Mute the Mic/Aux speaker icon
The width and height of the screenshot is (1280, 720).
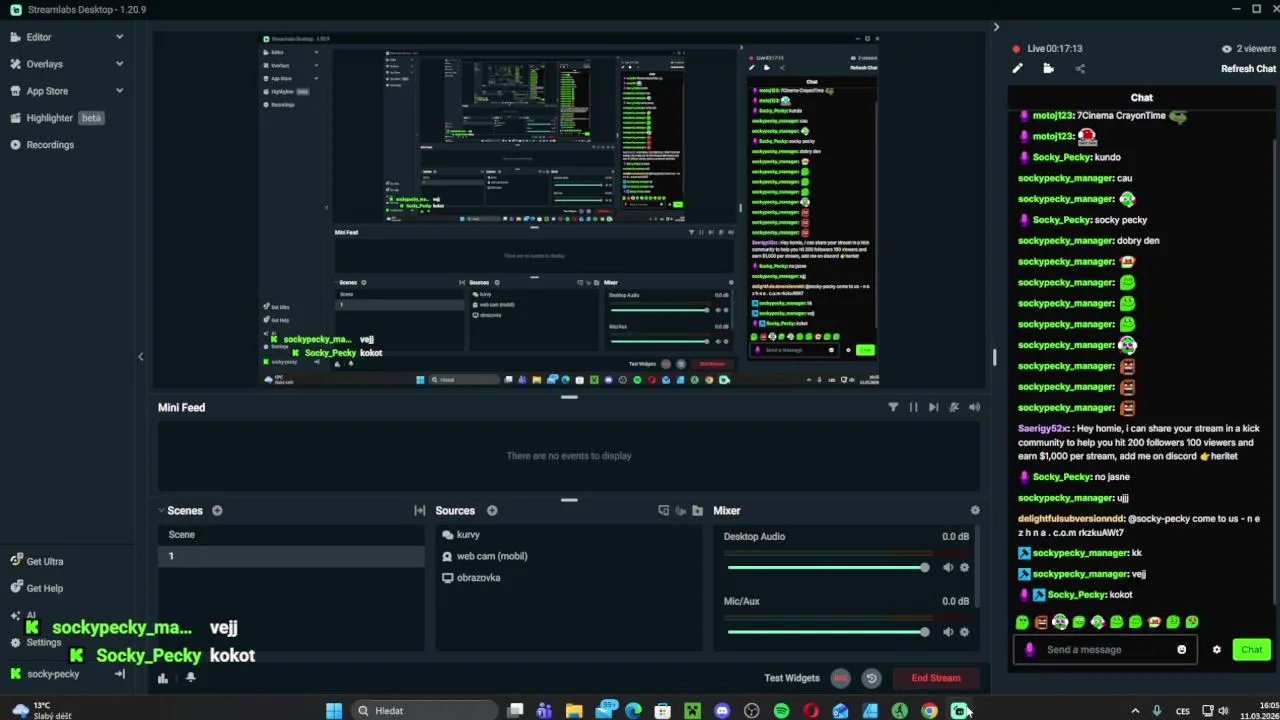point(948,632)
